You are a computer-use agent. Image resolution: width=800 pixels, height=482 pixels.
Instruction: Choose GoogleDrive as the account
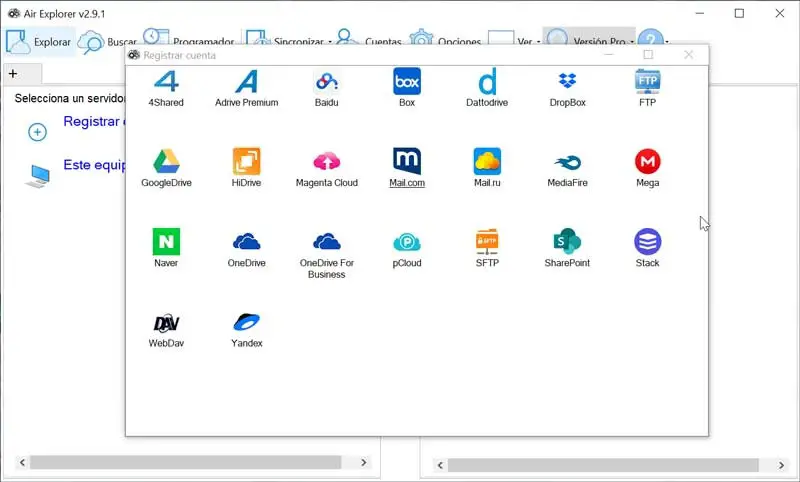click(166, 168)
